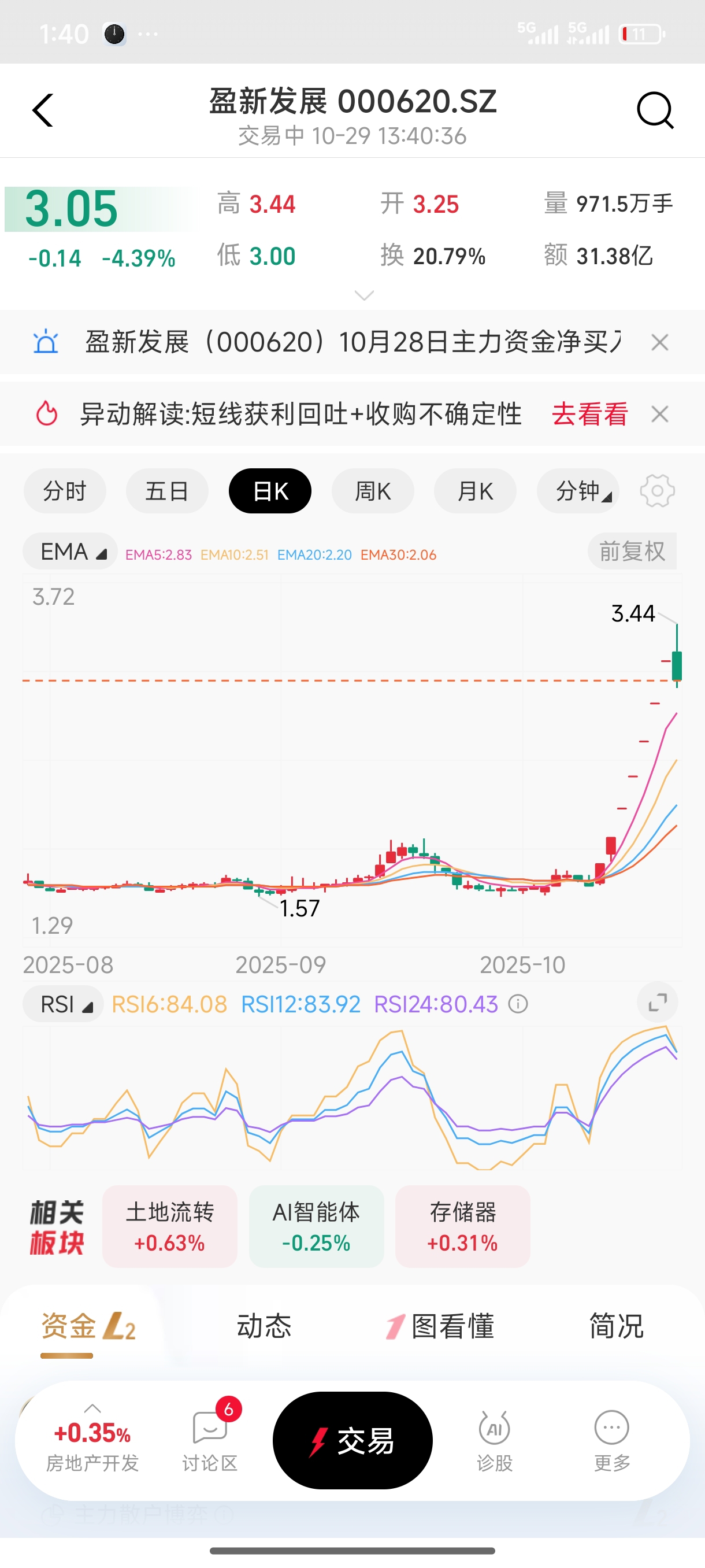Viewport: 705px width, 1568px height.
Task: Tap the stock title 盈新发展 000620.SZ
Action: point(353,101)
